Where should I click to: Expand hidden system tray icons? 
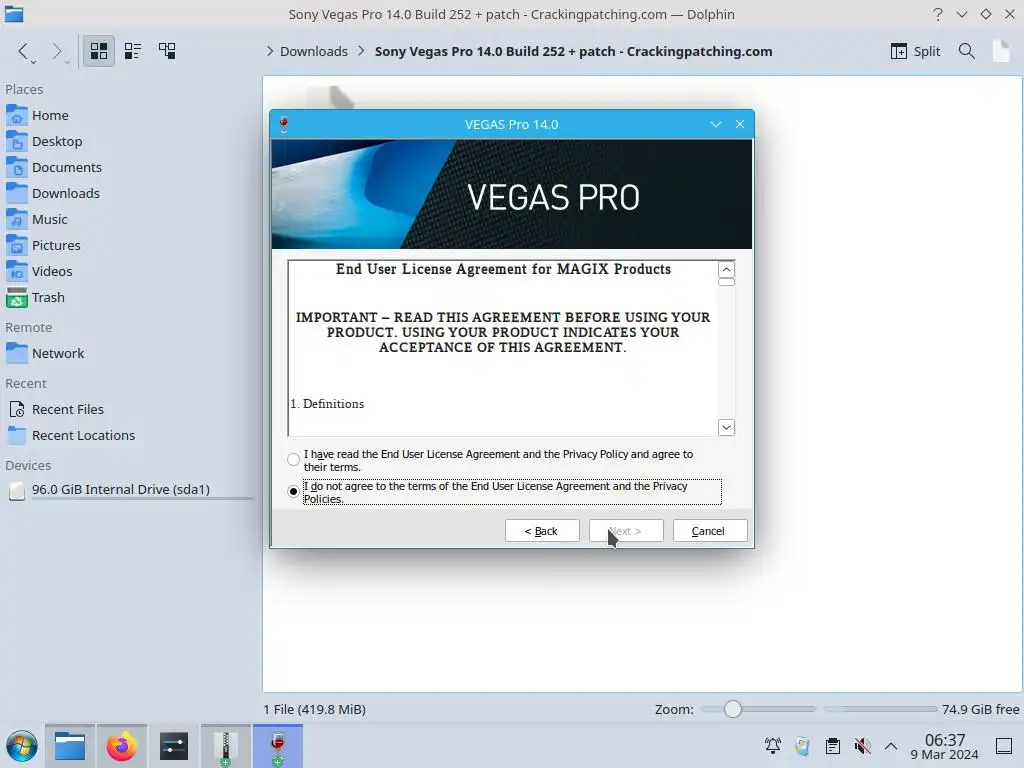point(891,746)
